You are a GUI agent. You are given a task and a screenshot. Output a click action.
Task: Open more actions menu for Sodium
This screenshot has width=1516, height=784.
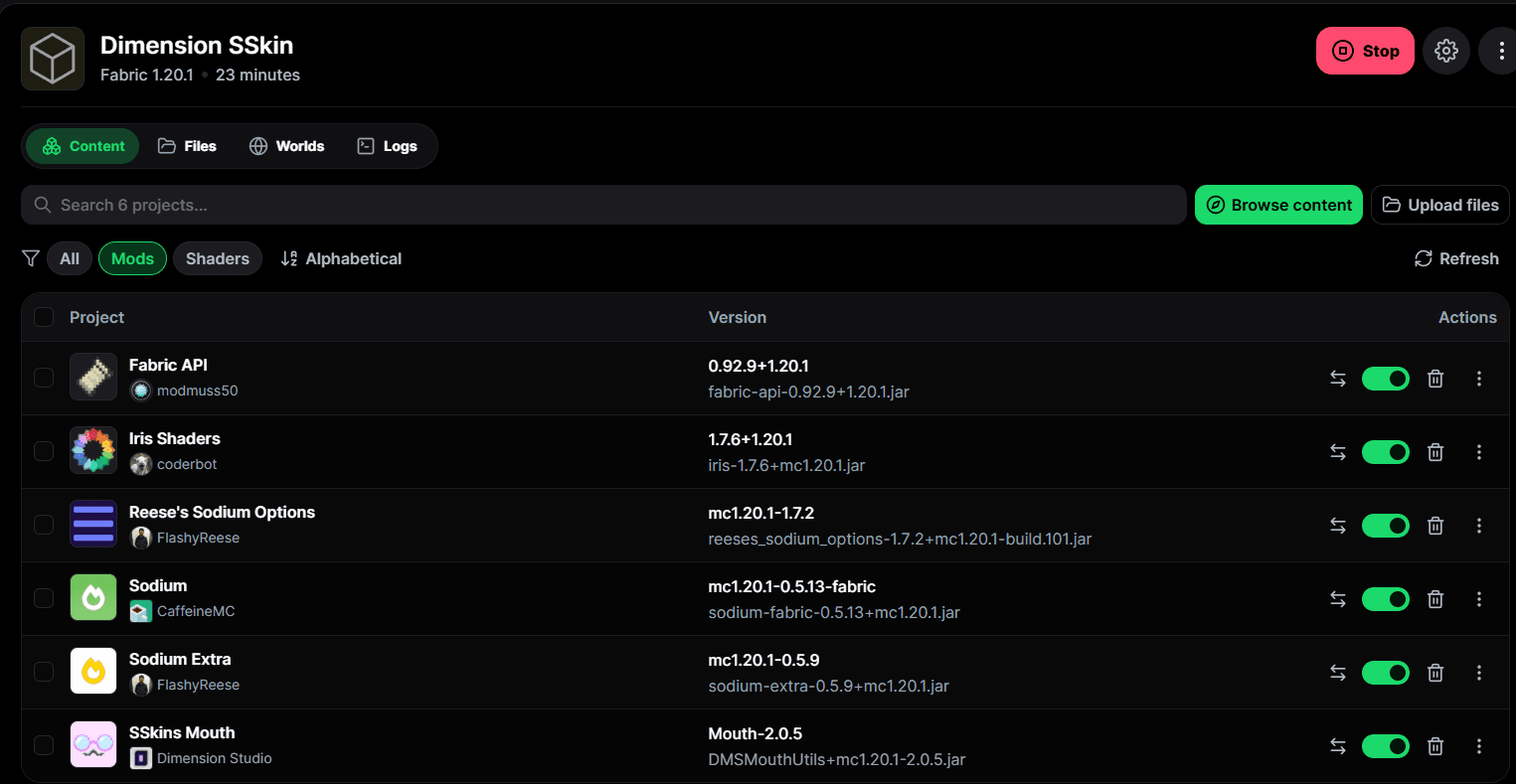click(1479, 599)
